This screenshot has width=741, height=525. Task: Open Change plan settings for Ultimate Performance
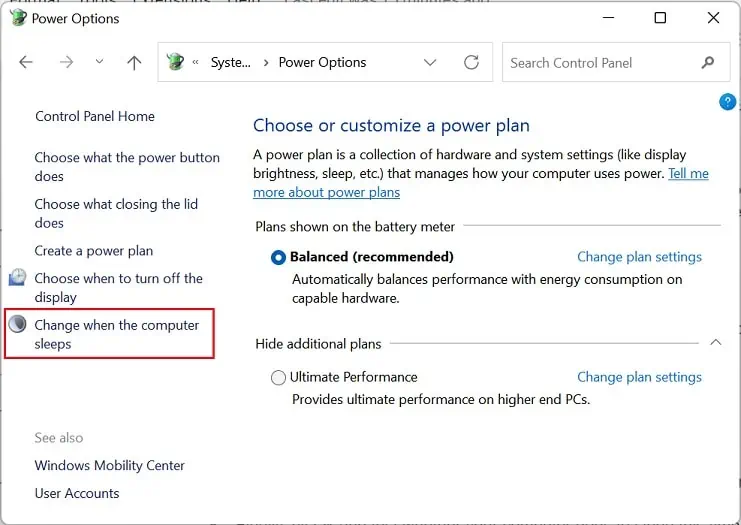[639, 377]
